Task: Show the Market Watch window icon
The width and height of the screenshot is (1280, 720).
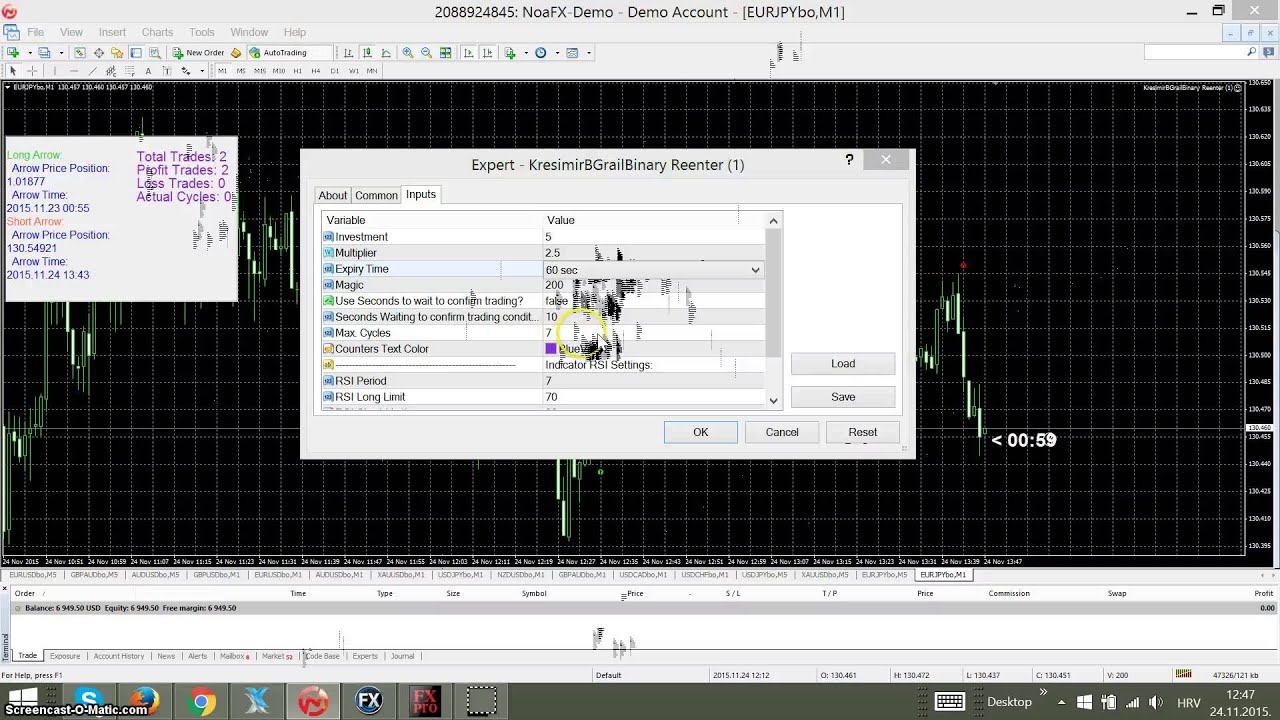Action: 79,52
